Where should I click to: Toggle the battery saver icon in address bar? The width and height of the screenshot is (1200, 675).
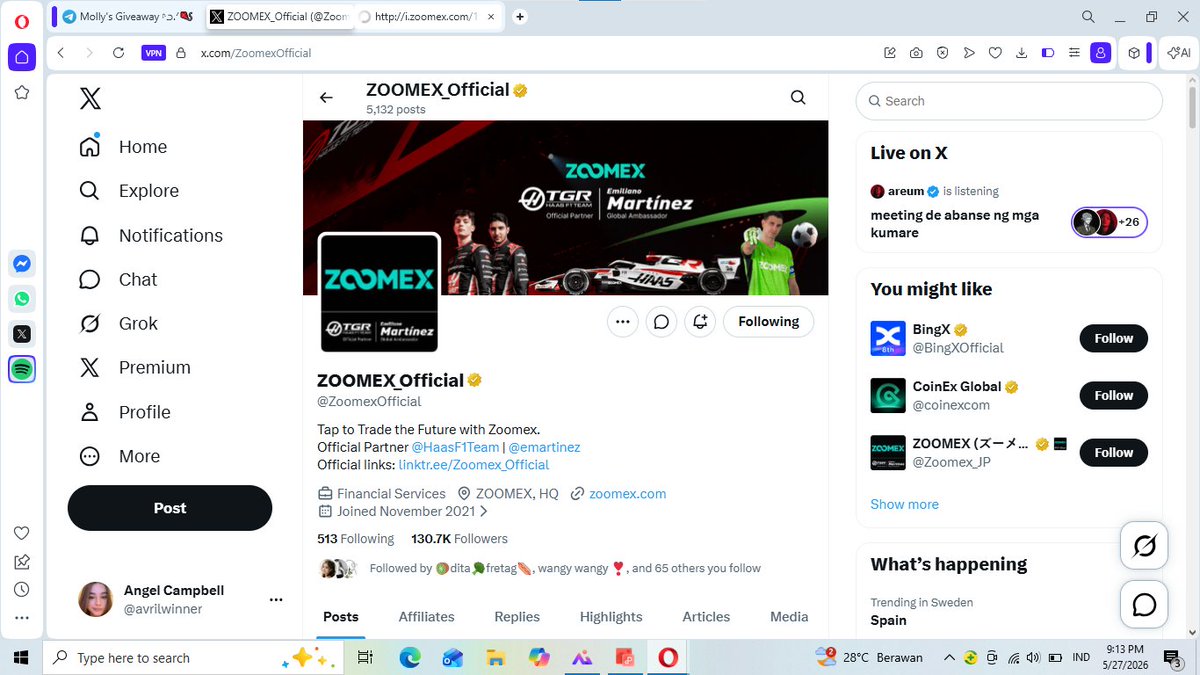click(x=1047, y=53)
